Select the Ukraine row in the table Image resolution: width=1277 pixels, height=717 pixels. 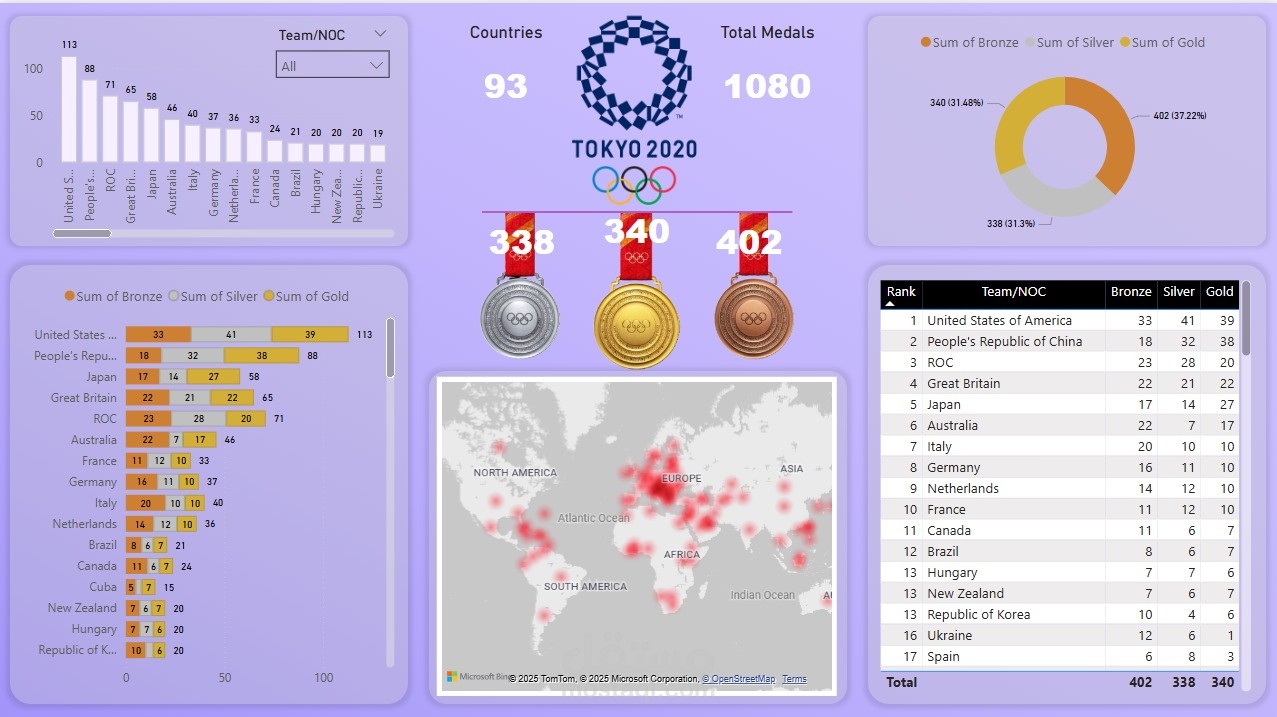(x=1059, y=635)
